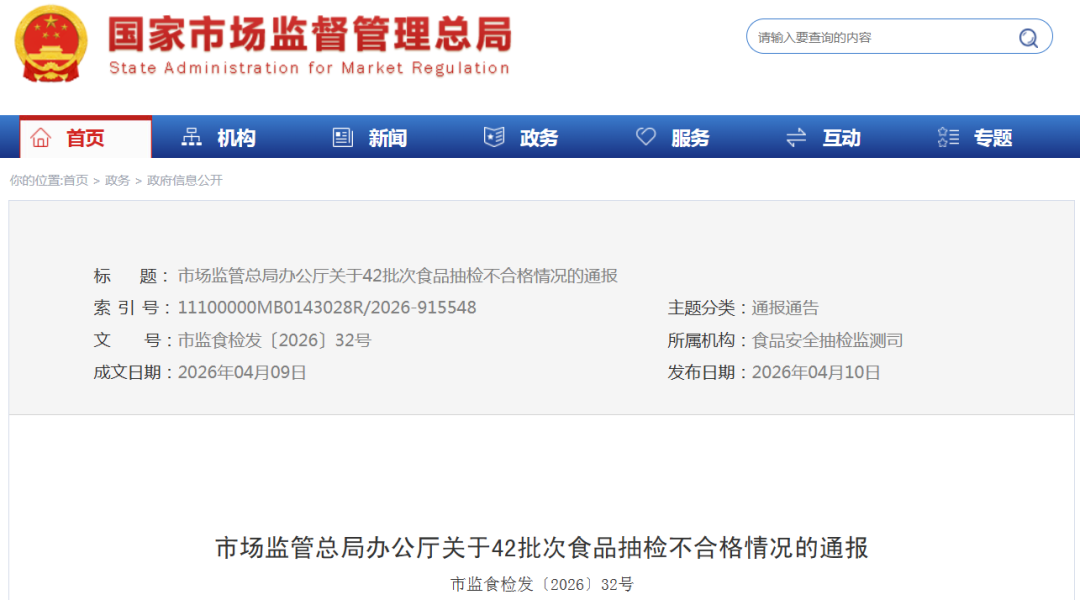This screenshot has width=1080, height=600.
Task: Click the book icon beside 政务
Action: [x=494, y=138]
